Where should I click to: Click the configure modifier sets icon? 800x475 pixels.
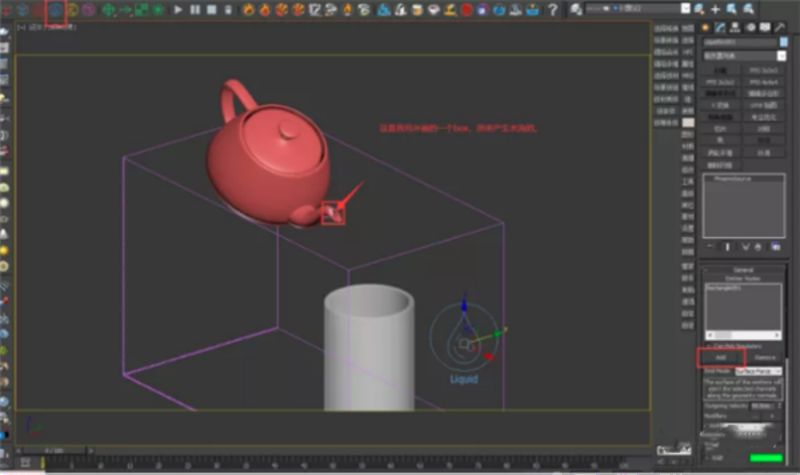pyautogui.click(x=775, y=246)
